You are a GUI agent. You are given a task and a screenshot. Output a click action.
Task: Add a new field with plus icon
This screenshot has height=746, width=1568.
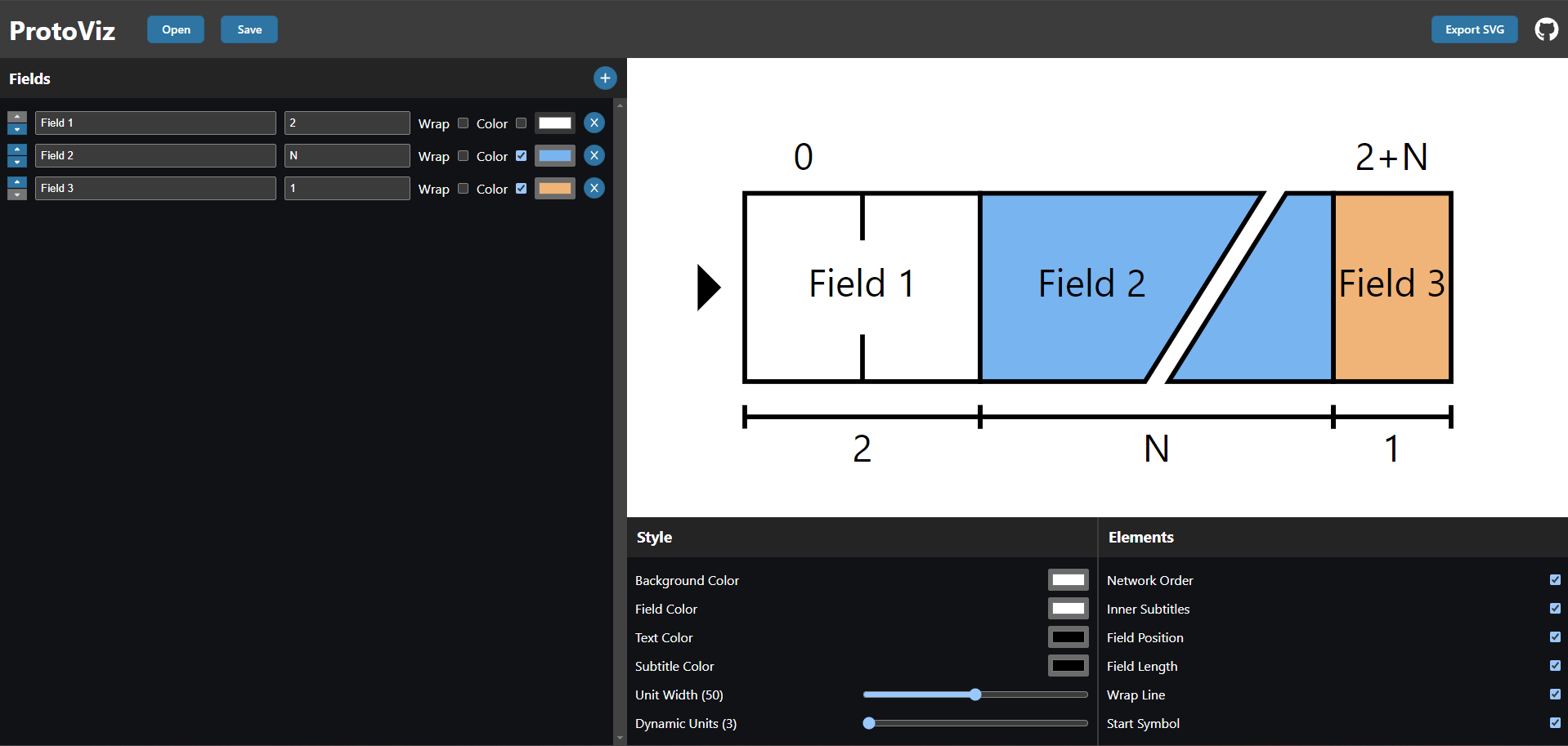(x=605, y=78)
